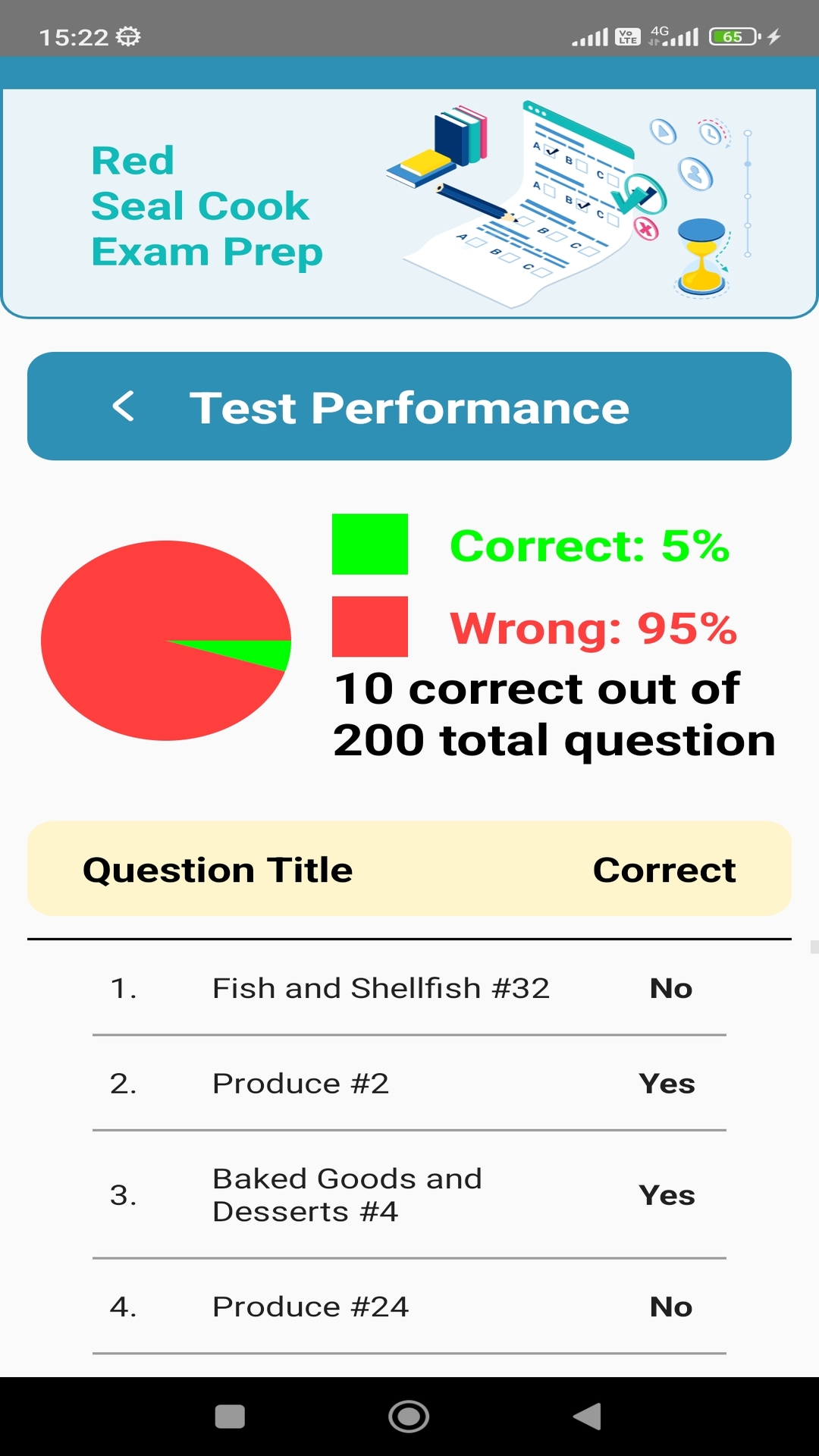
Task: Tap the gear icon next to the clock
Action: pos(127,33)
